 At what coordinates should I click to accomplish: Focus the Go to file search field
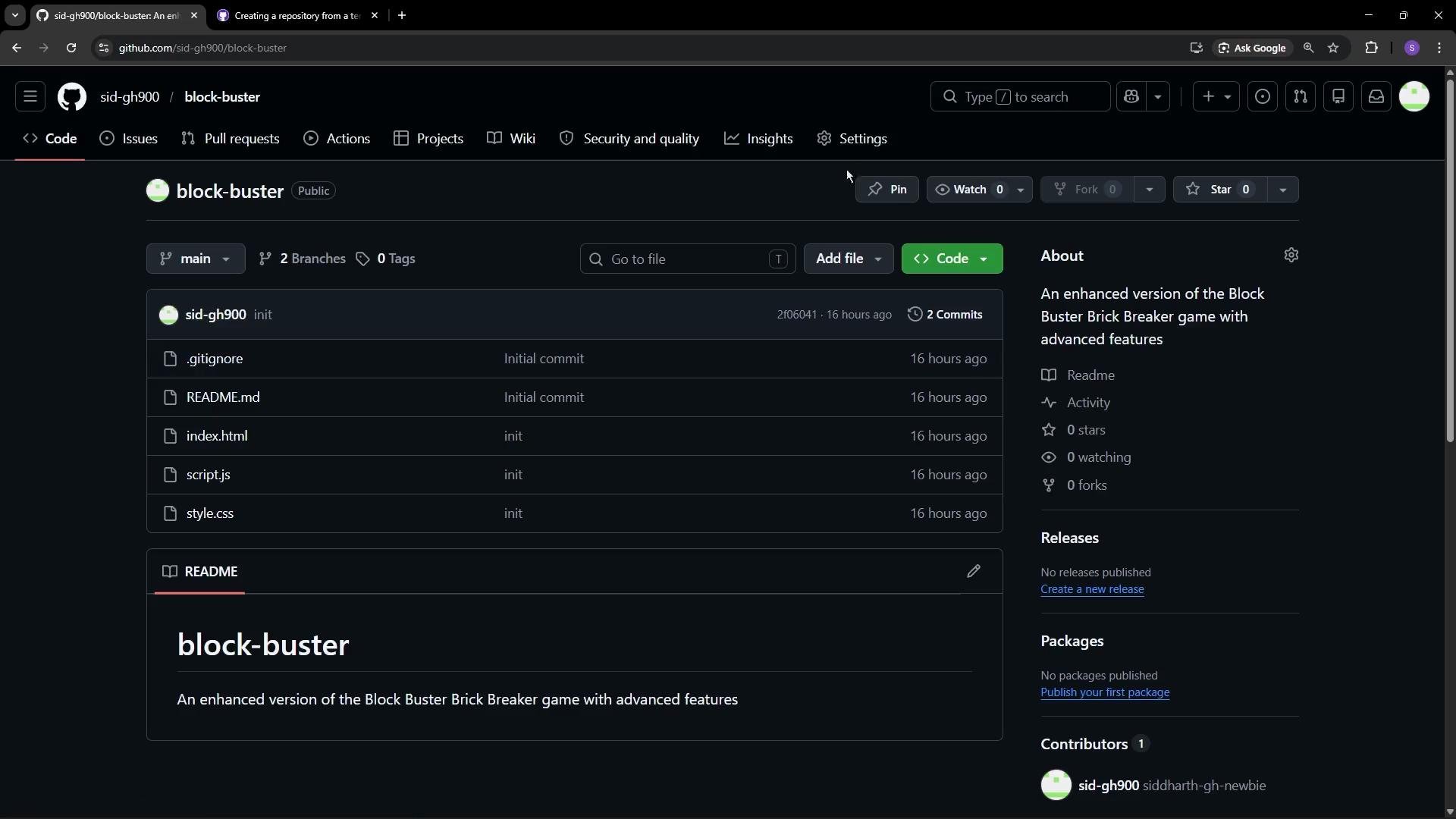point(688,259)
